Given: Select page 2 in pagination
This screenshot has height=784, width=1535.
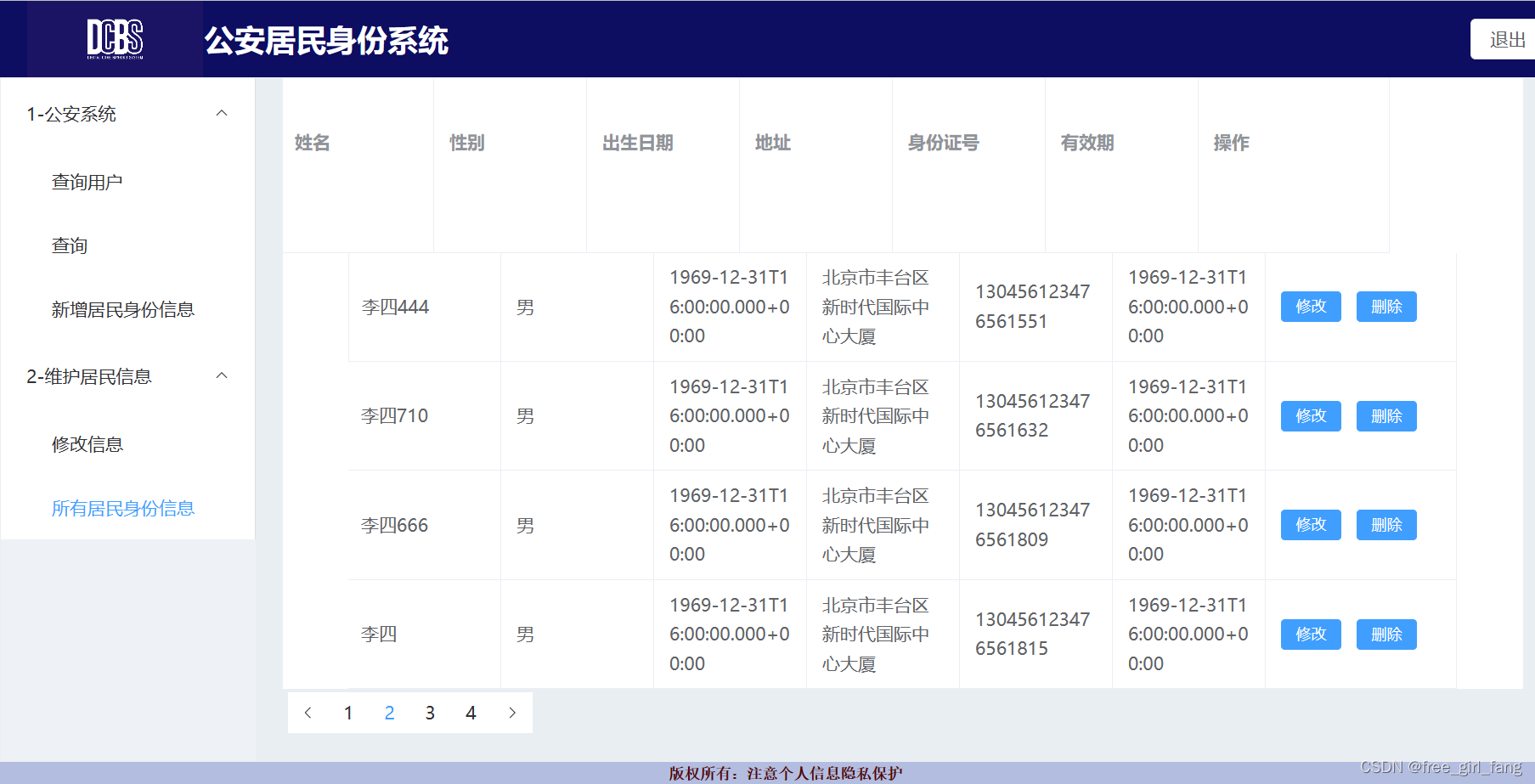Looking at the screenshot, I should [389, 713].
